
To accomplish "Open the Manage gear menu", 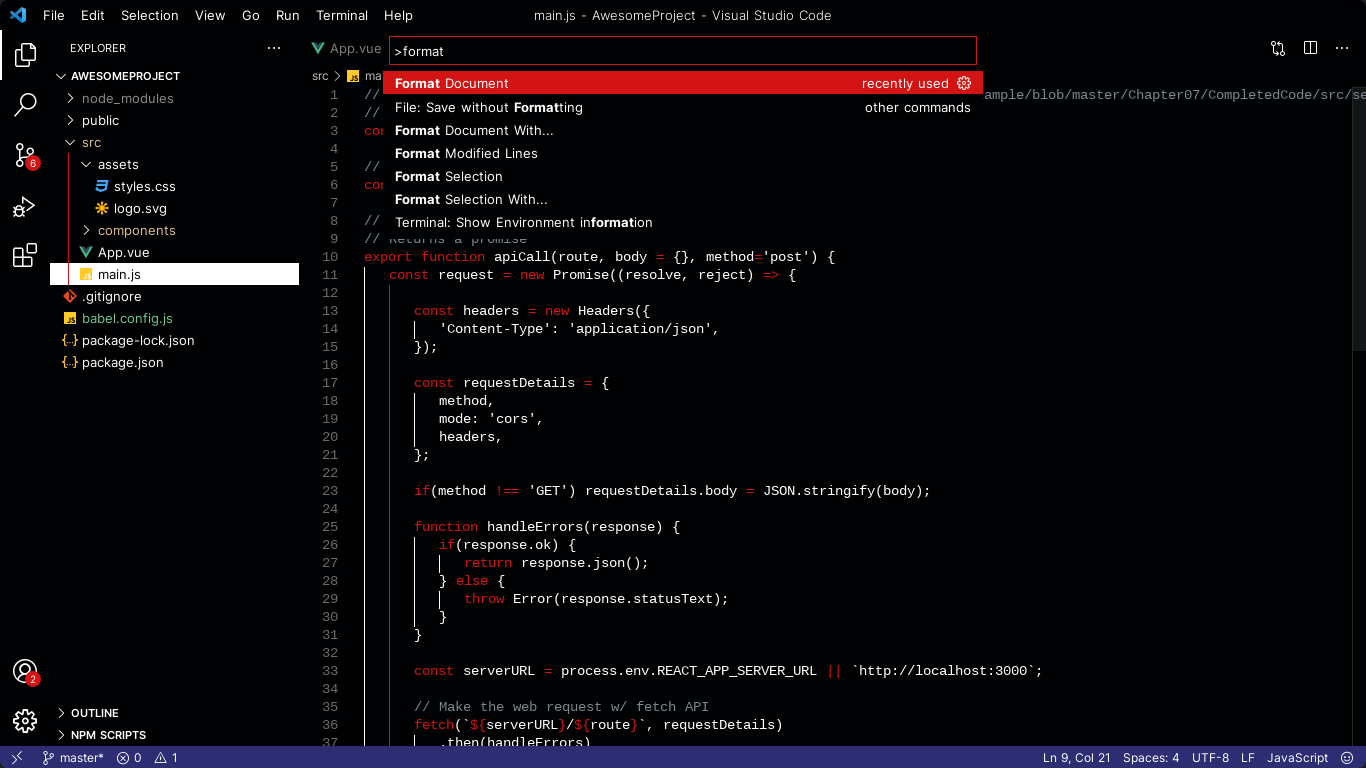I will (25, 720).
